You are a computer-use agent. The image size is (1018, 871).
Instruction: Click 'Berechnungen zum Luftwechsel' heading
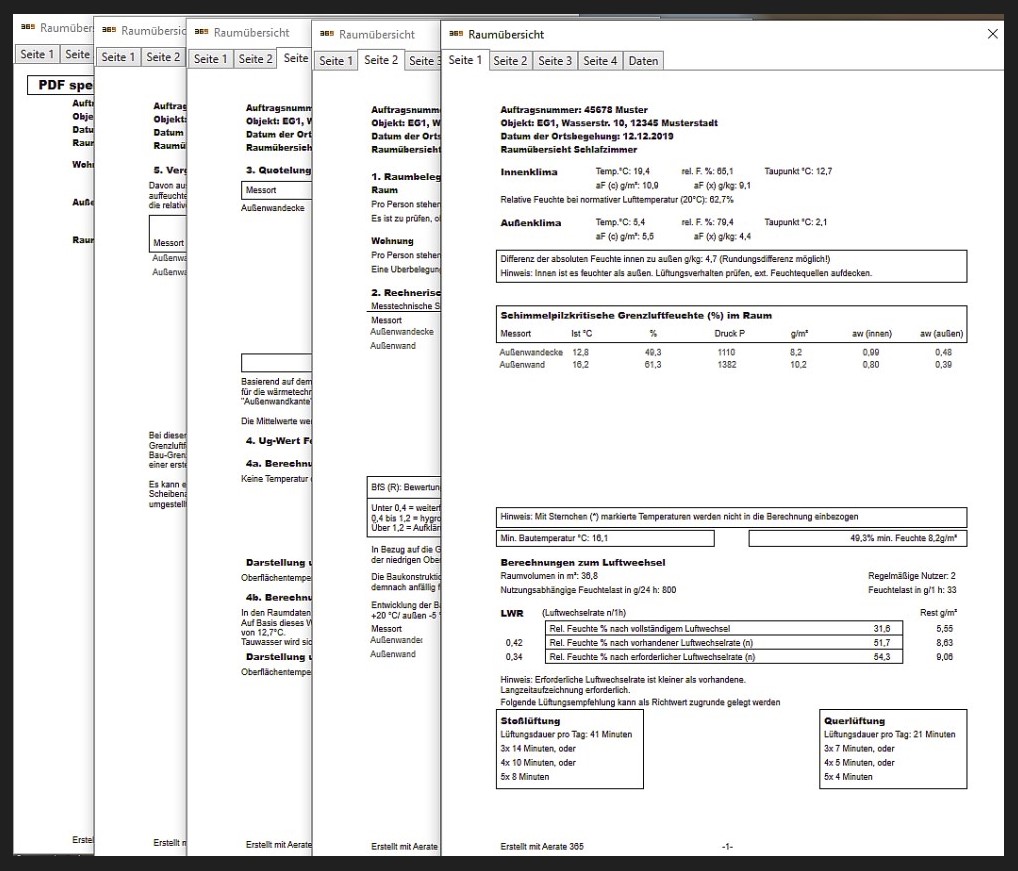582,563
